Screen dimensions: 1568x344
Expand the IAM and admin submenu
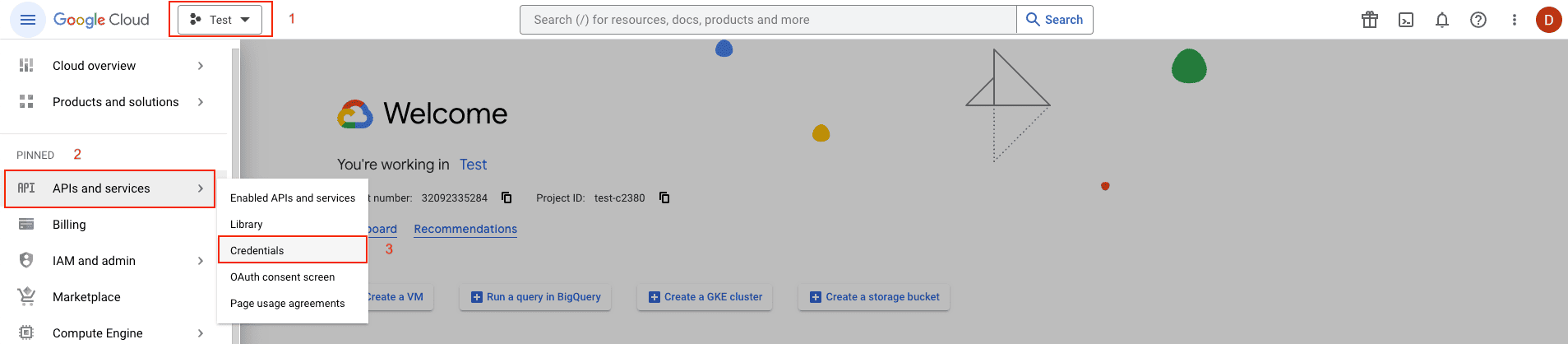pos(201,261)
